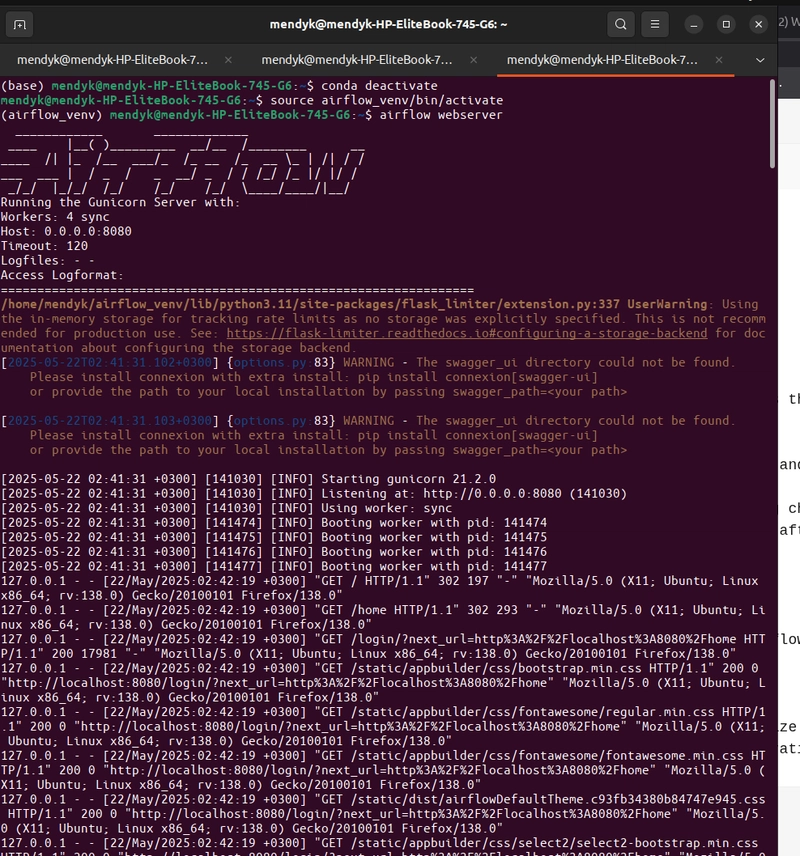Click the 'Workers: 4 sync' line
The image size is (800, 856).
(55, 217)
